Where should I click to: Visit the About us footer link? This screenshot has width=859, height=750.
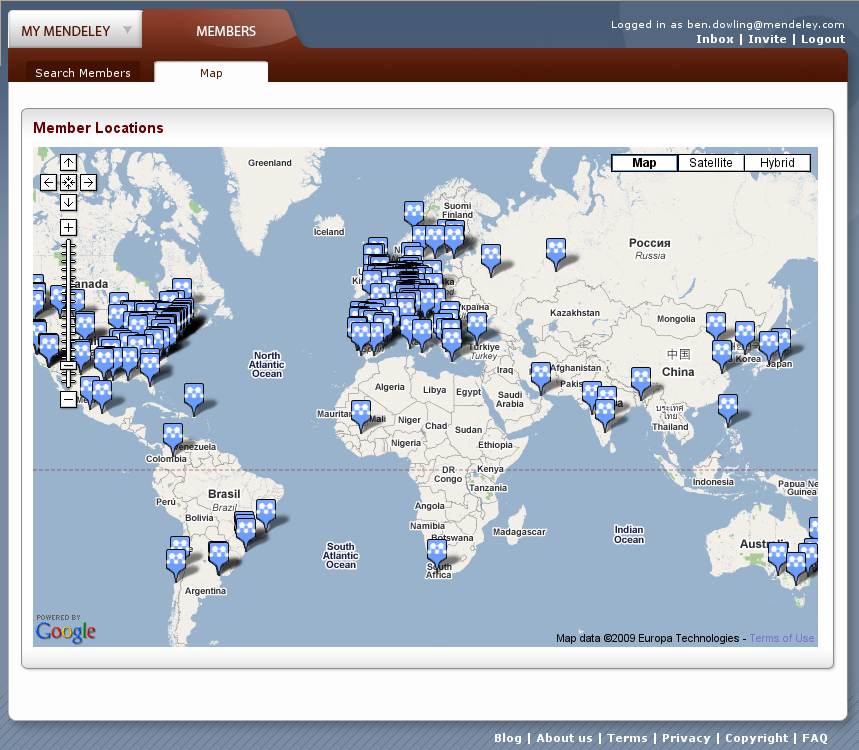pos(564,738)
